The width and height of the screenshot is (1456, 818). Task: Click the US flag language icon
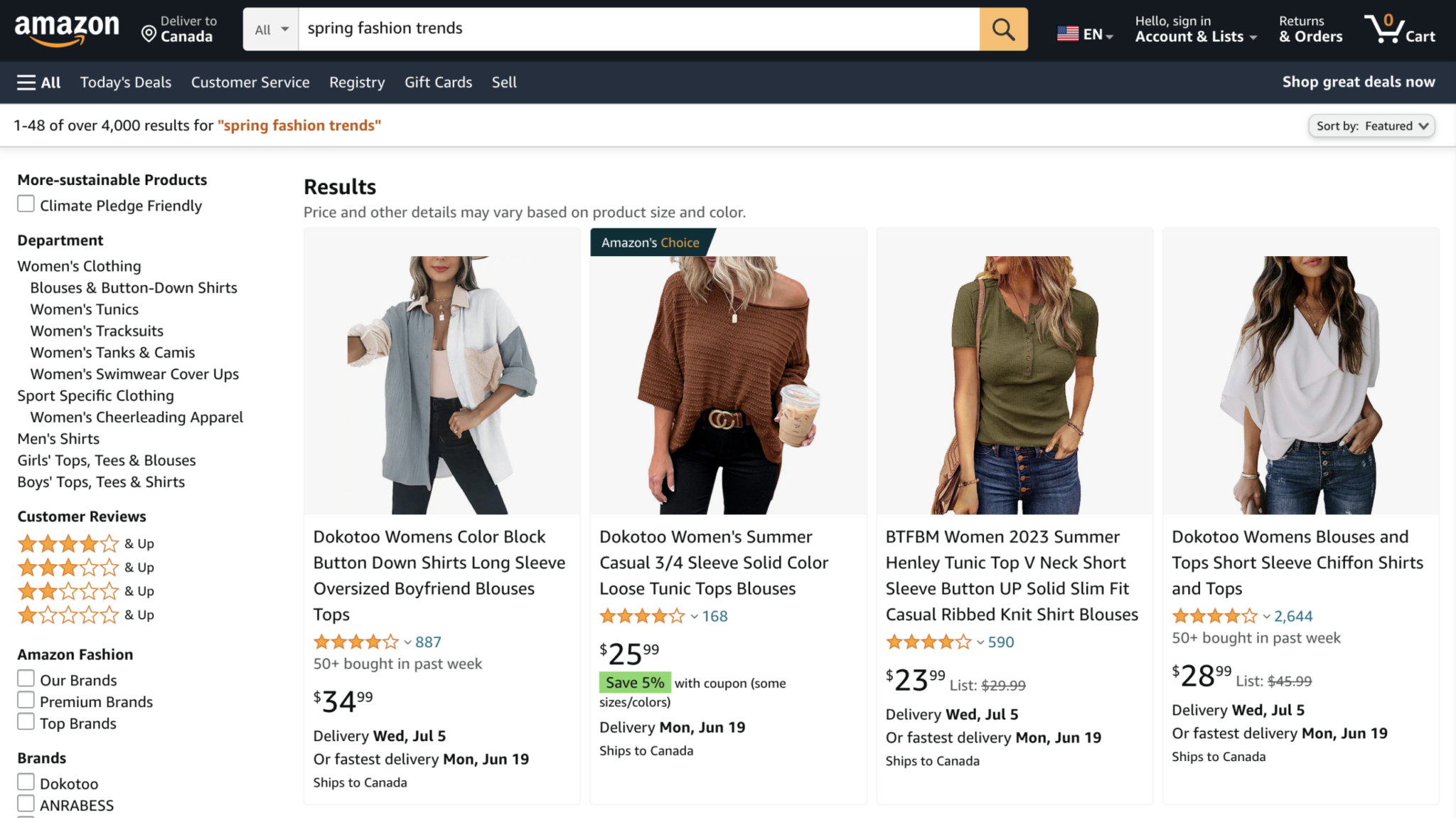pos(1067,33)
